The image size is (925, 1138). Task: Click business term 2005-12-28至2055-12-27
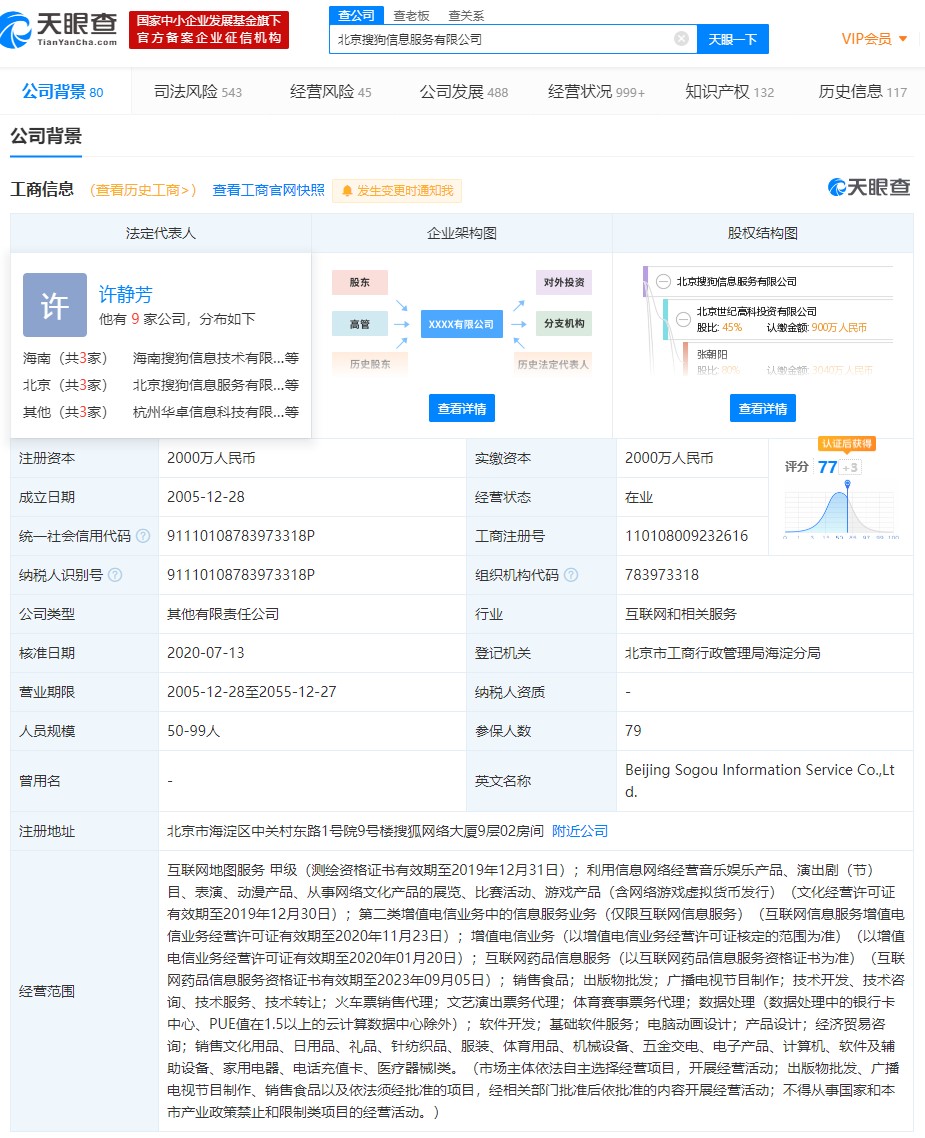[252, 692]
